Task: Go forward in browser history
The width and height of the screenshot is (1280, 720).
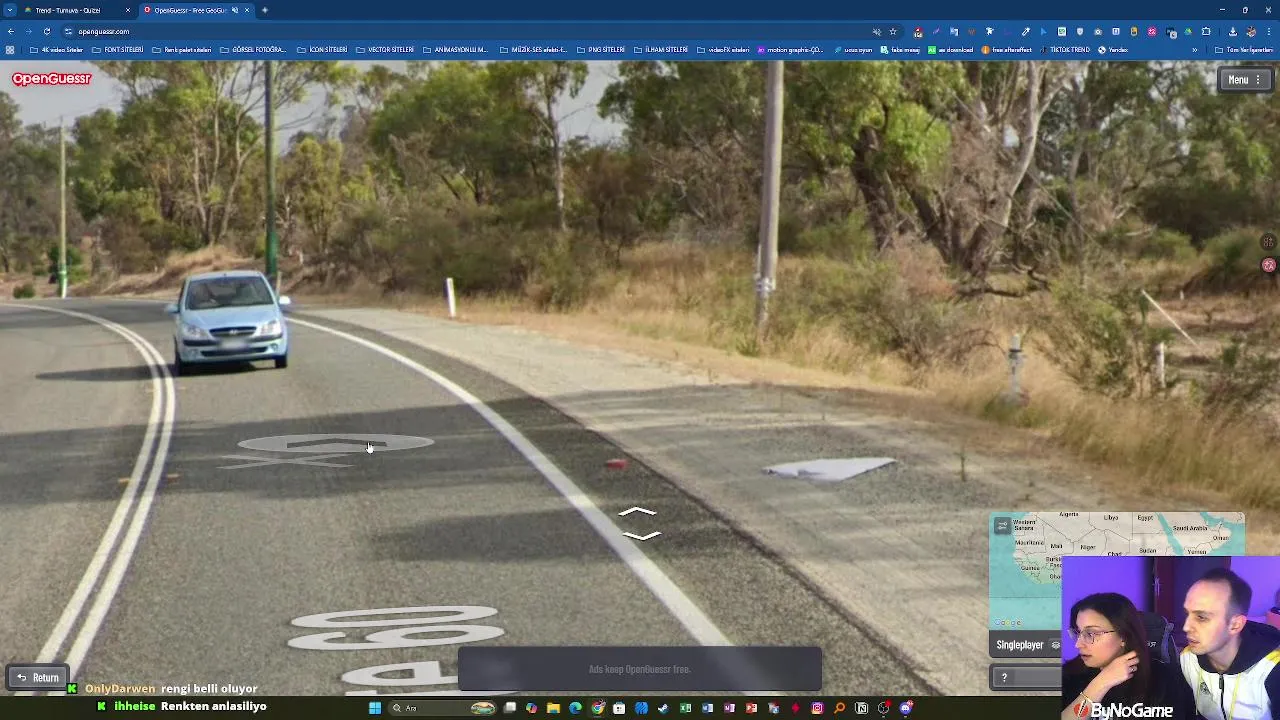Action: point(28,31)
